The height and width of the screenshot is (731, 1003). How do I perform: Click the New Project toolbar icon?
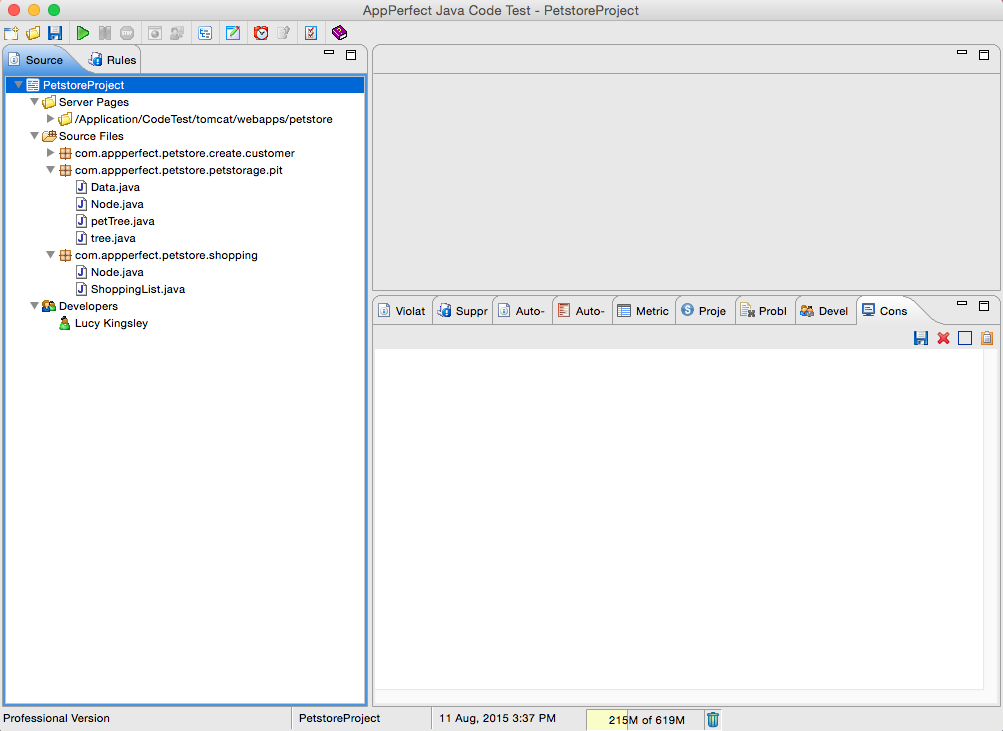[x=12, y=33]
